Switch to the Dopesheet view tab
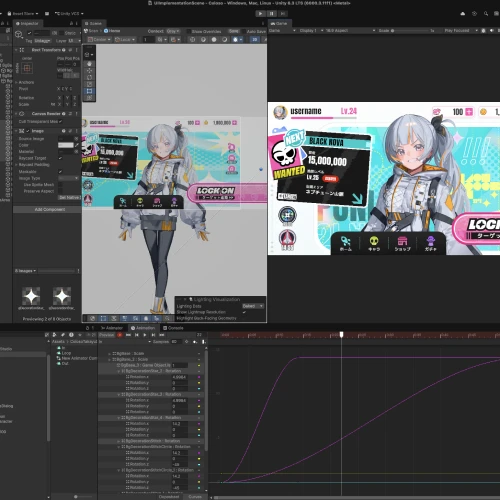This screenshot has height=500, width=500. click(169, 497)
